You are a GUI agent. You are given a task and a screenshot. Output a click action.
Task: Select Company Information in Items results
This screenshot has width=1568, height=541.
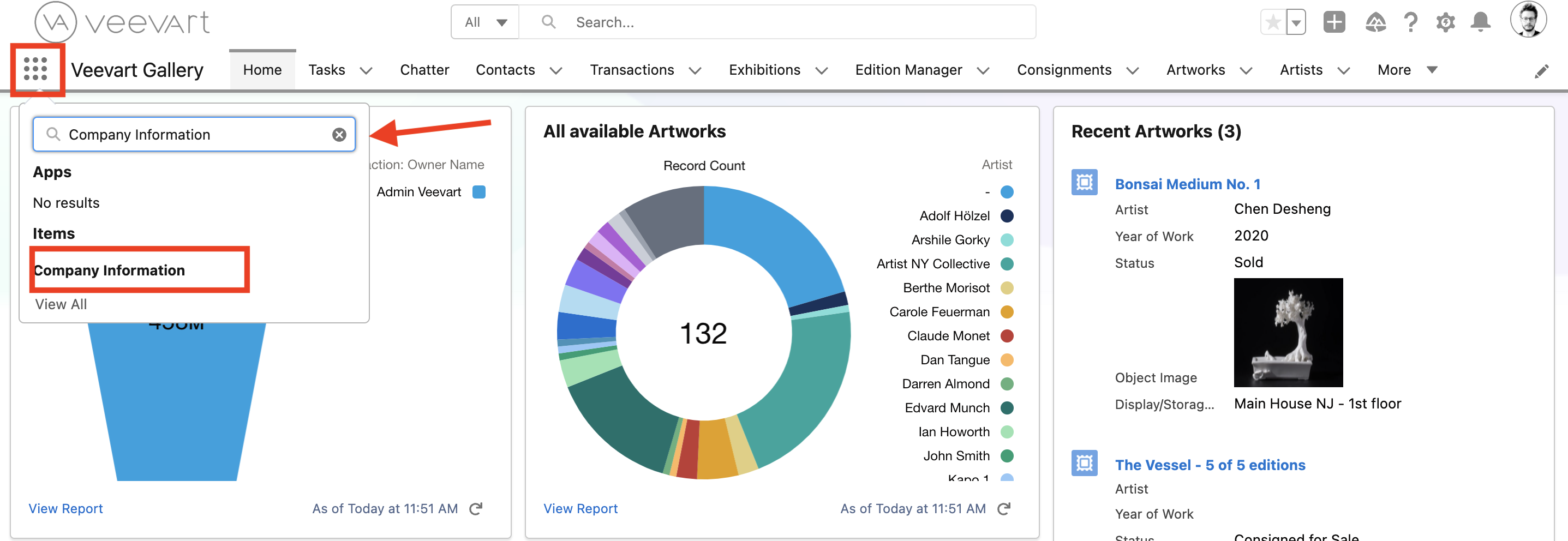[110, 269]
